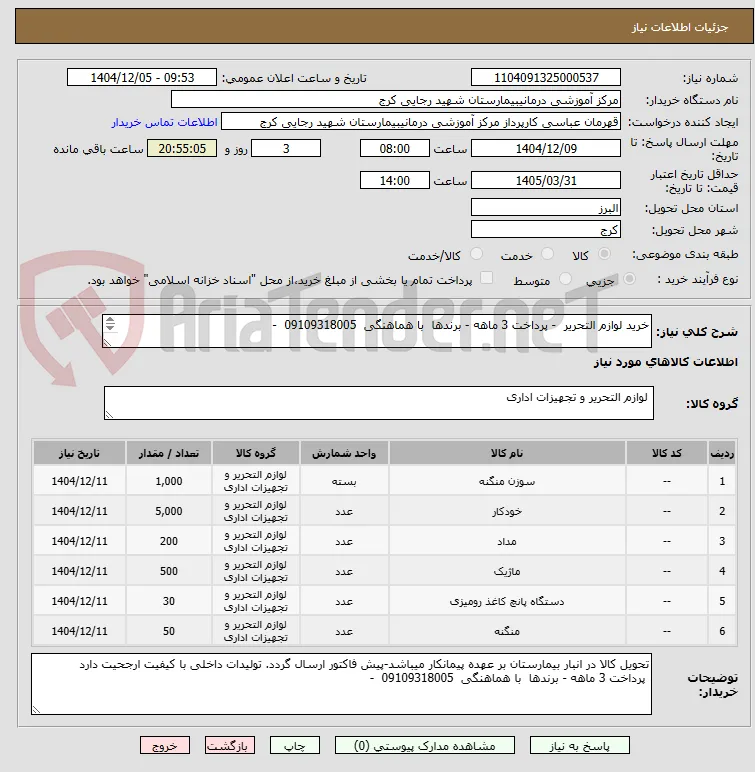Viewport: 755px width, 772px height.
Task: Click the واحد شمارش column header
Action: pos(344,453)
